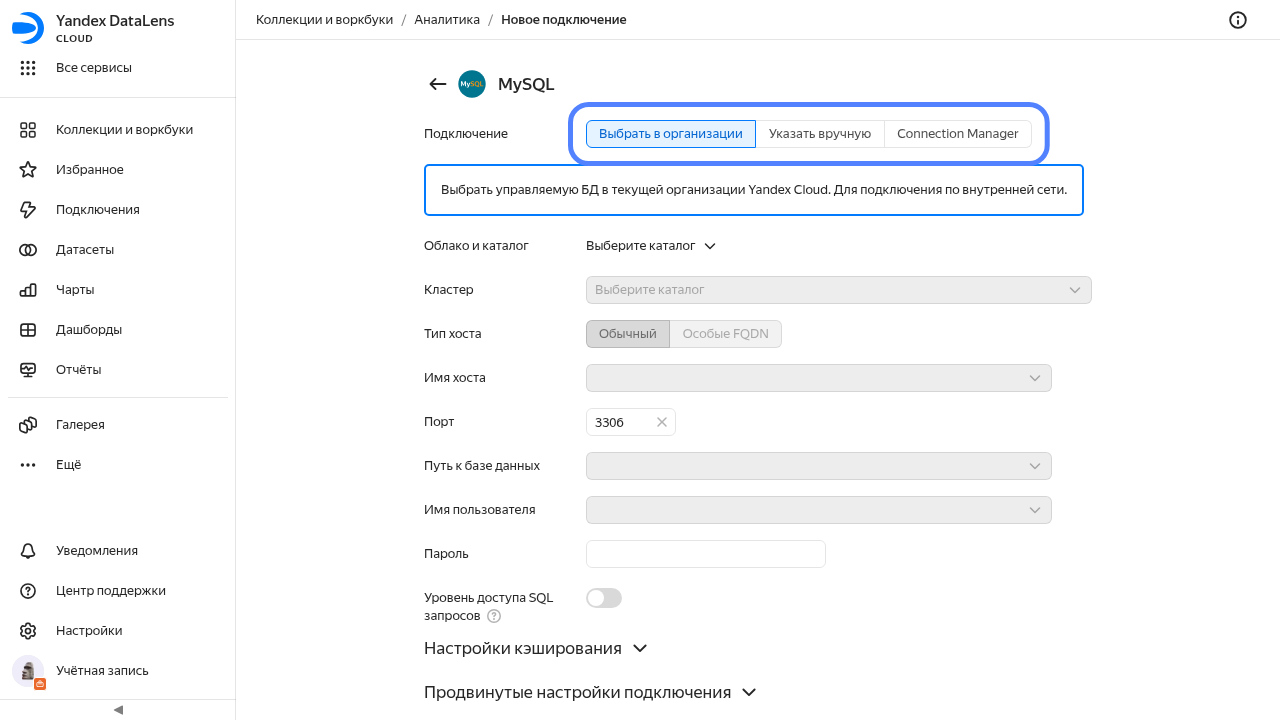
Task: Open the all services grid icon
Action: click(28, 68)
